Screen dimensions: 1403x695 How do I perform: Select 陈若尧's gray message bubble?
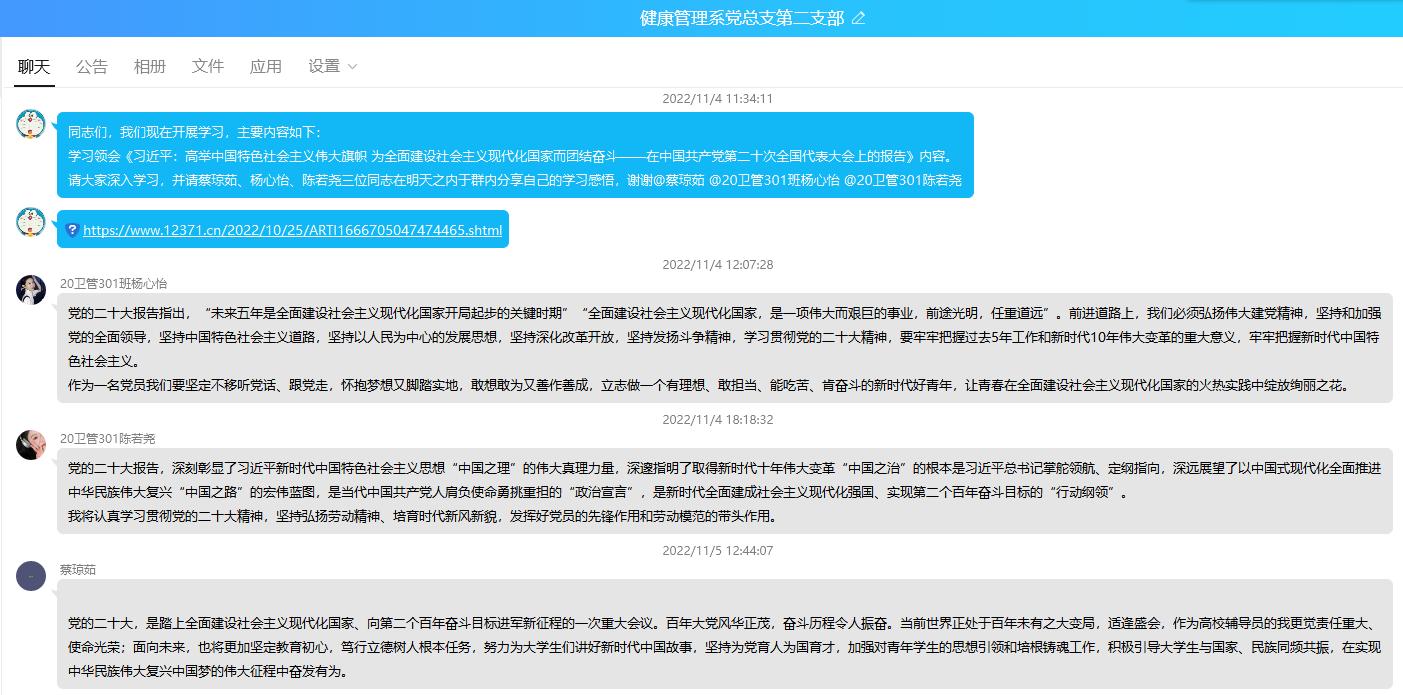tap(724, 492)
